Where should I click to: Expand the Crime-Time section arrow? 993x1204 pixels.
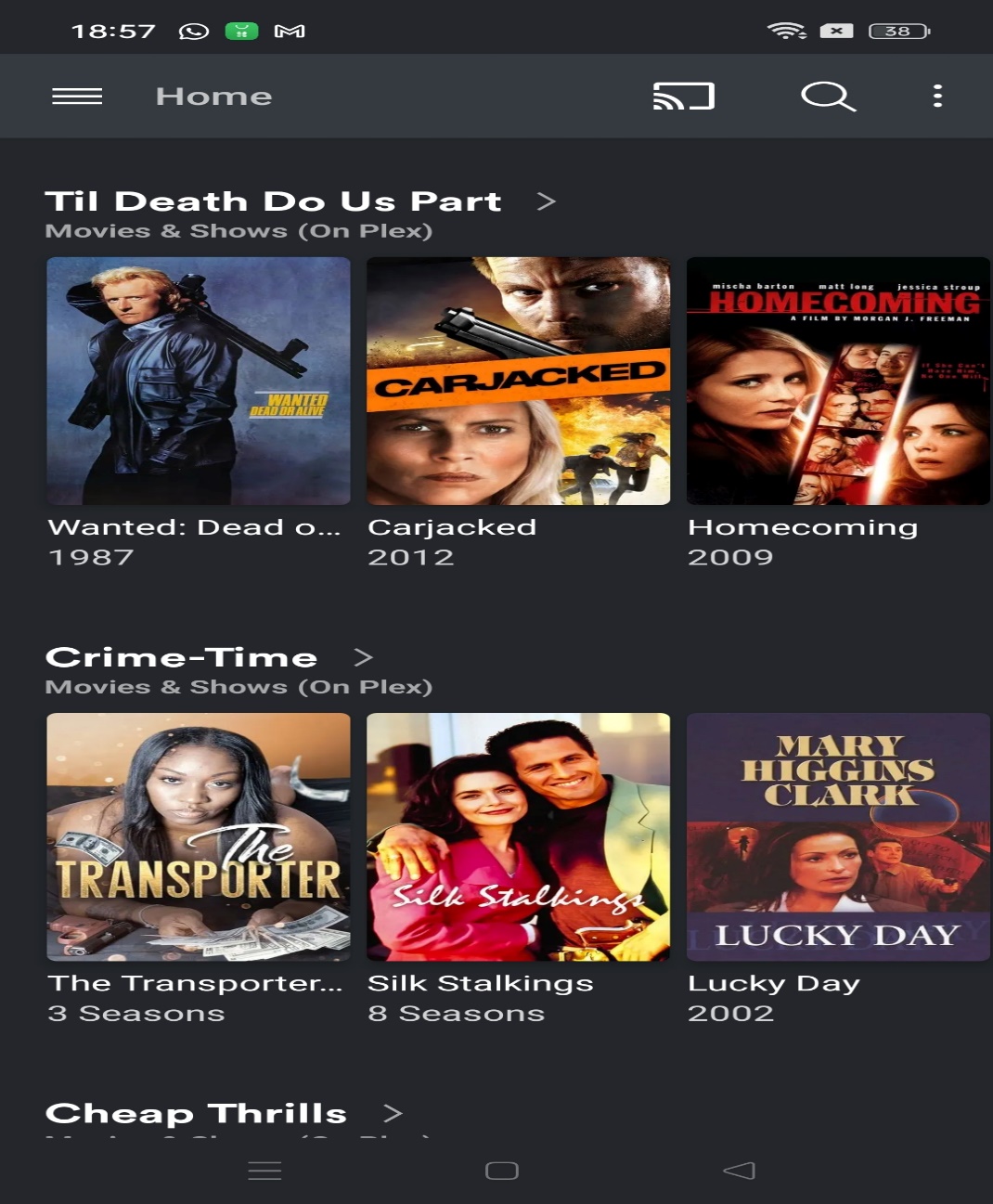coord(364,657)
